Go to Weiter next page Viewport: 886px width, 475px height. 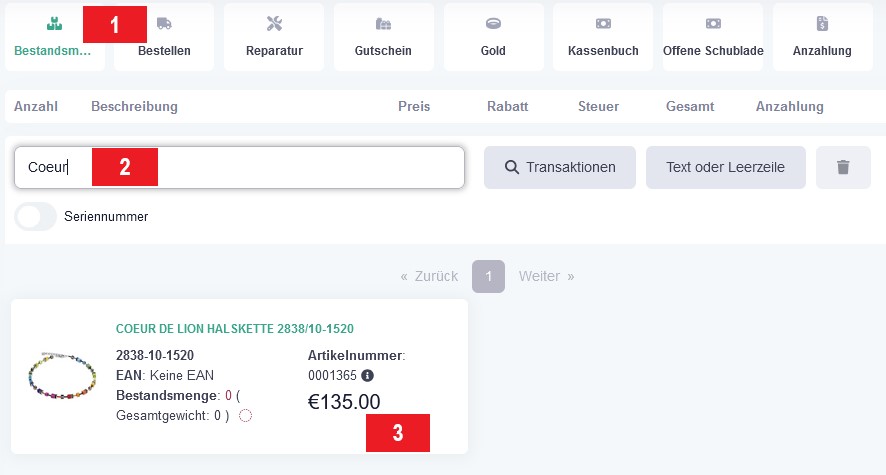tap(546, 276)
